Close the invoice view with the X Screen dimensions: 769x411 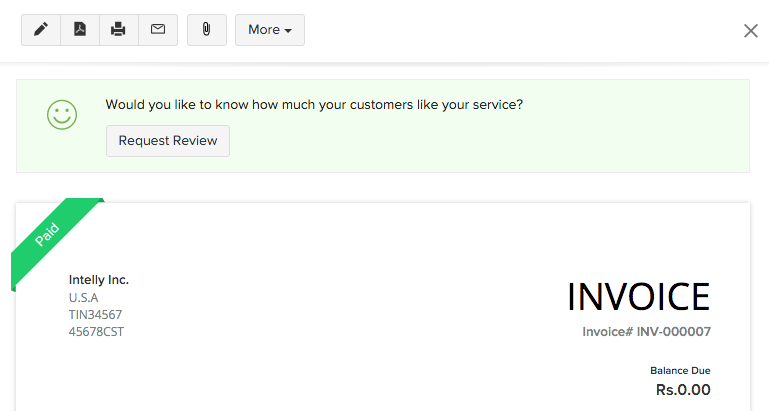[x=751, y=31]
